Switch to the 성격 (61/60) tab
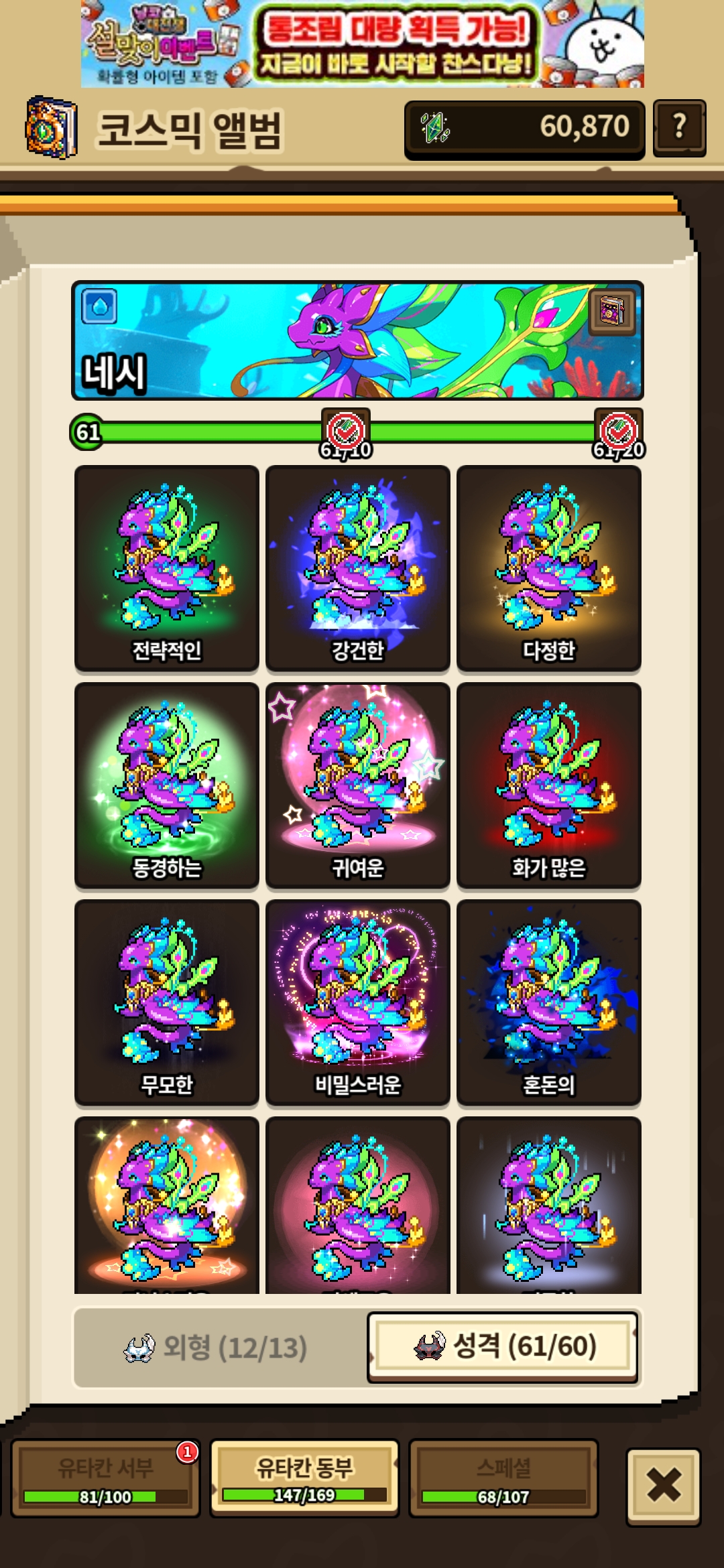724x1568 pixels. coord(503,1346)
